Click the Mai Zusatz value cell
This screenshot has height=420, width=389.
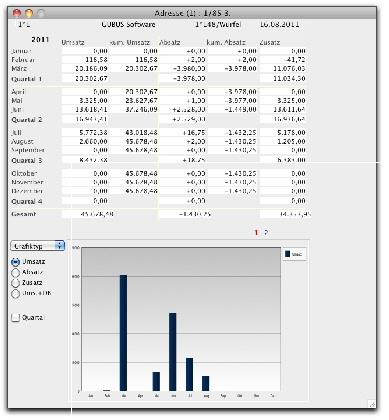point(283,101)
